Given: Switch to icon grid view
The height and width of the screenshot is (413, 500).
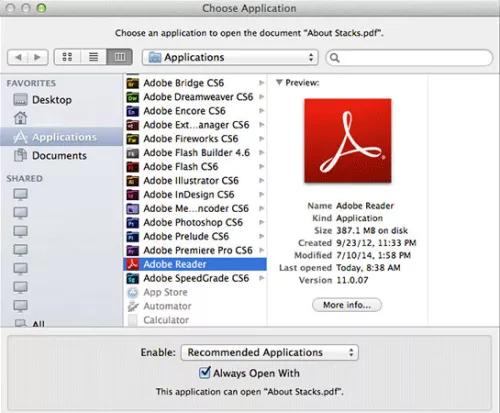Looking at the screenshot, I should (x=67, y=57).
